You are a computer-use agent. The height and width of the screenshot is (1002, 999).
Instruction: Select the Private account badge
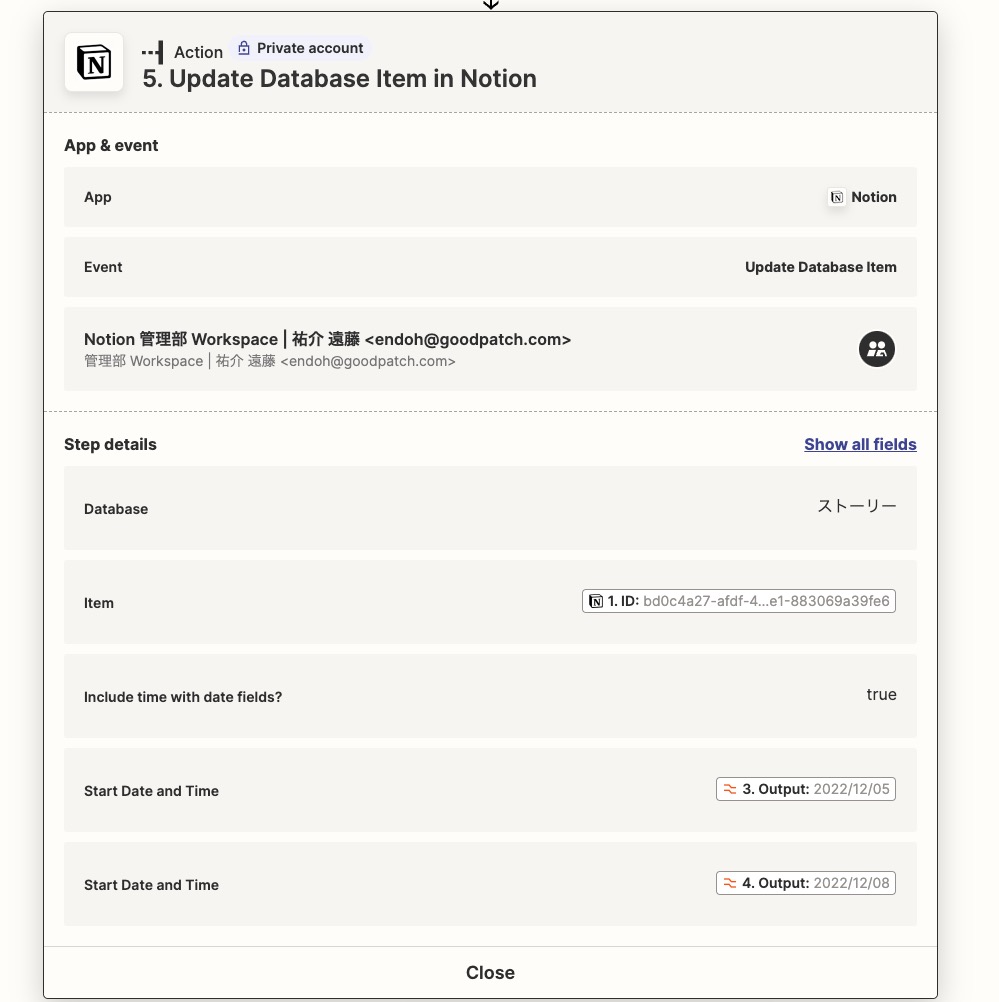[x=300, y=48]
